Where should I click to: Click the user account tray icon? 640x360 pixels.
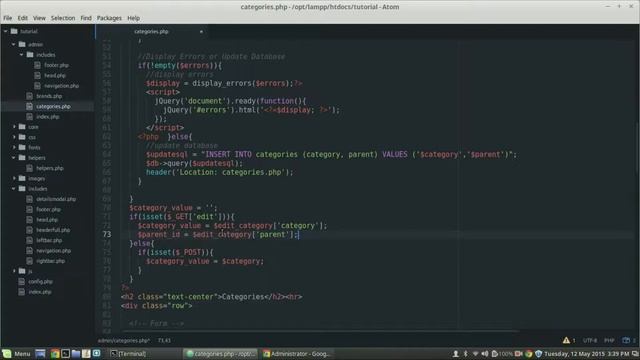456,353
